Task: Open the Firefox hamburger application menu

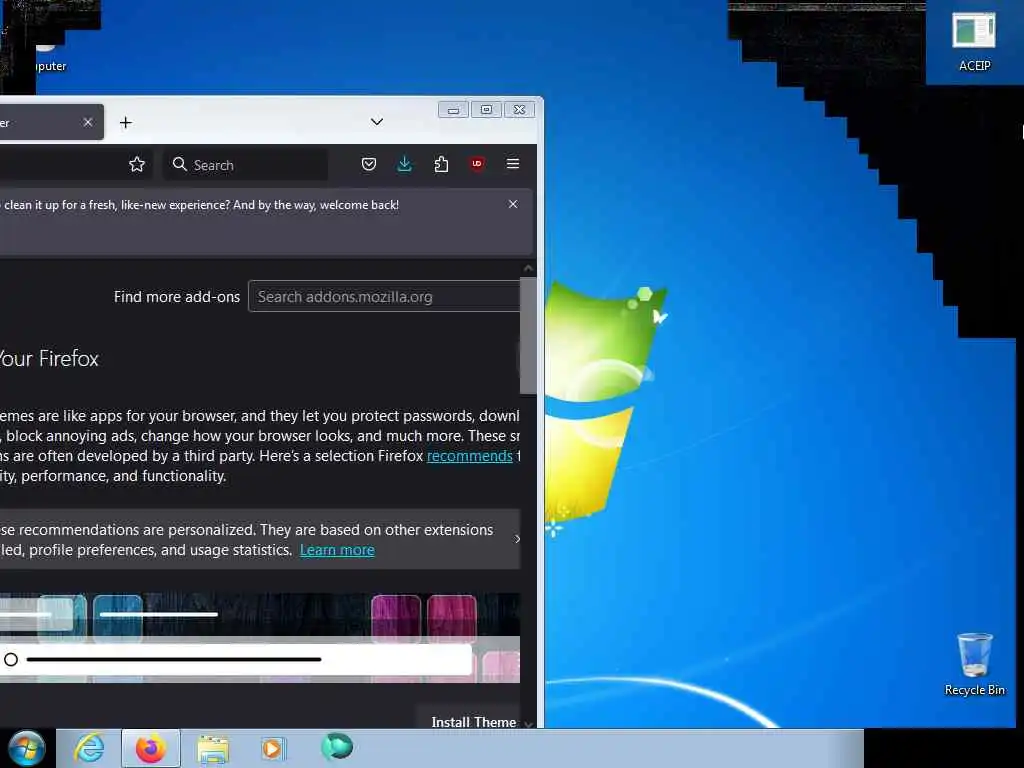Action: pyautogui.click(x=513, y=163)
